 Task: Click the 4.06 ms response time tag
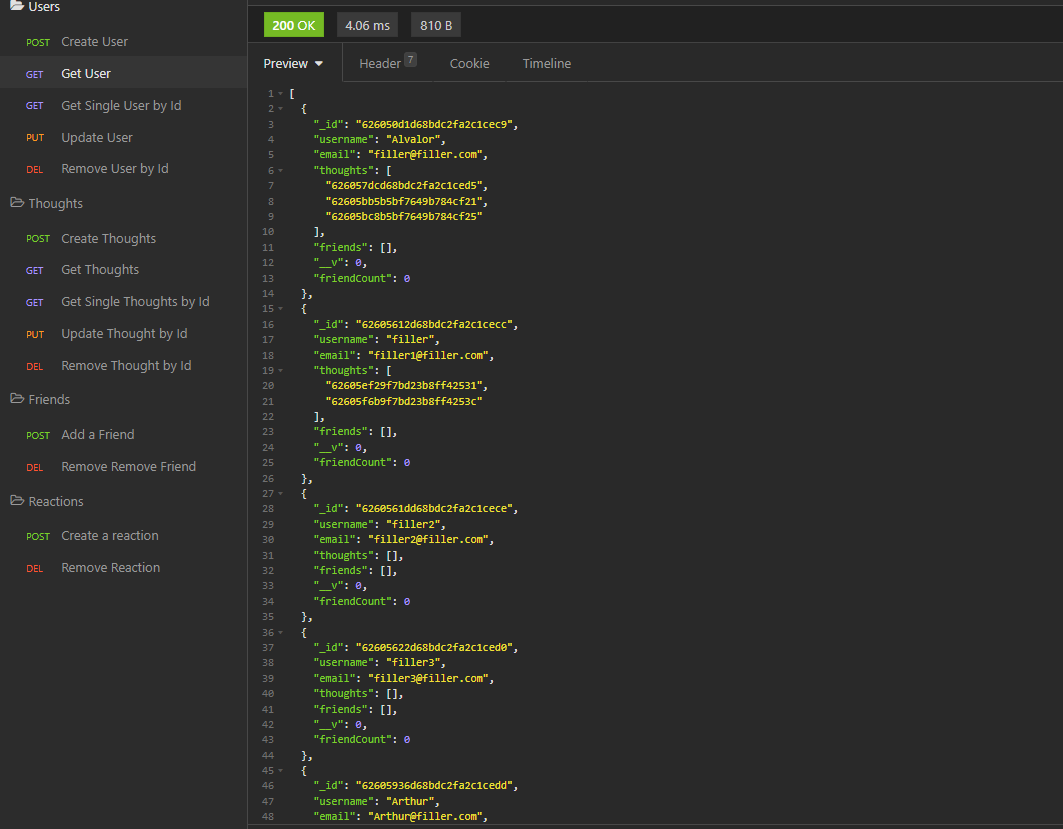pyautogui.click(x=367, y=25)
